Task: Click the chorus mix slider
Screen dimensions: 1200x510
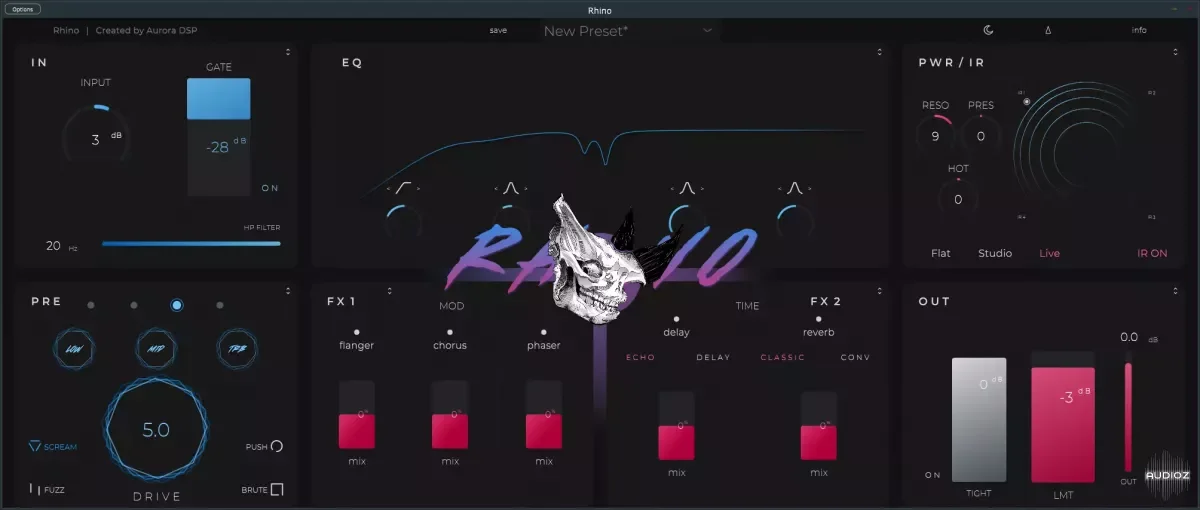Action: (450, 415)
